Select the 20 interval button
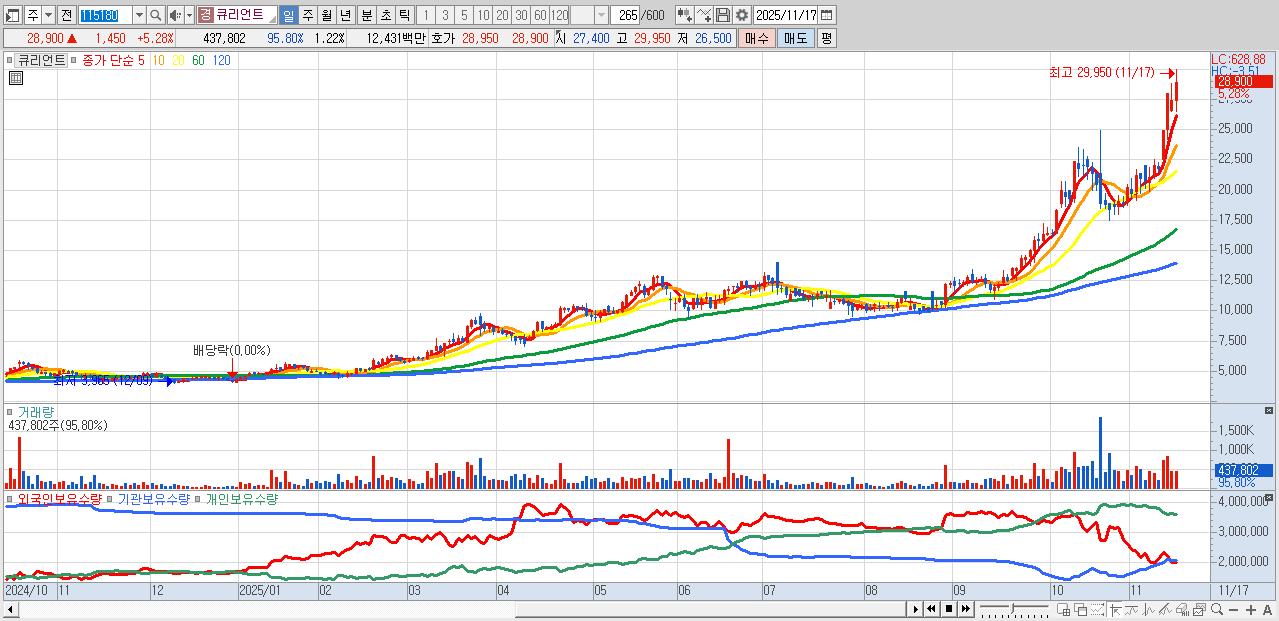Screen dimensions: 1279x621 tap(502, 15)
